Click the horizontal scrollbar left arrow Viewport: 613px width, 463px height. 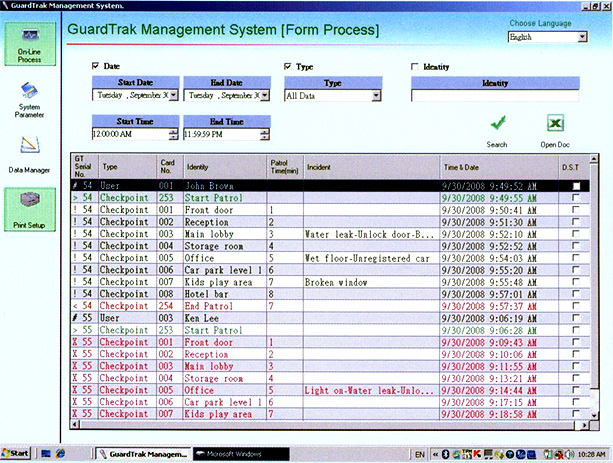pyautogui.click(x=75, y=425)
